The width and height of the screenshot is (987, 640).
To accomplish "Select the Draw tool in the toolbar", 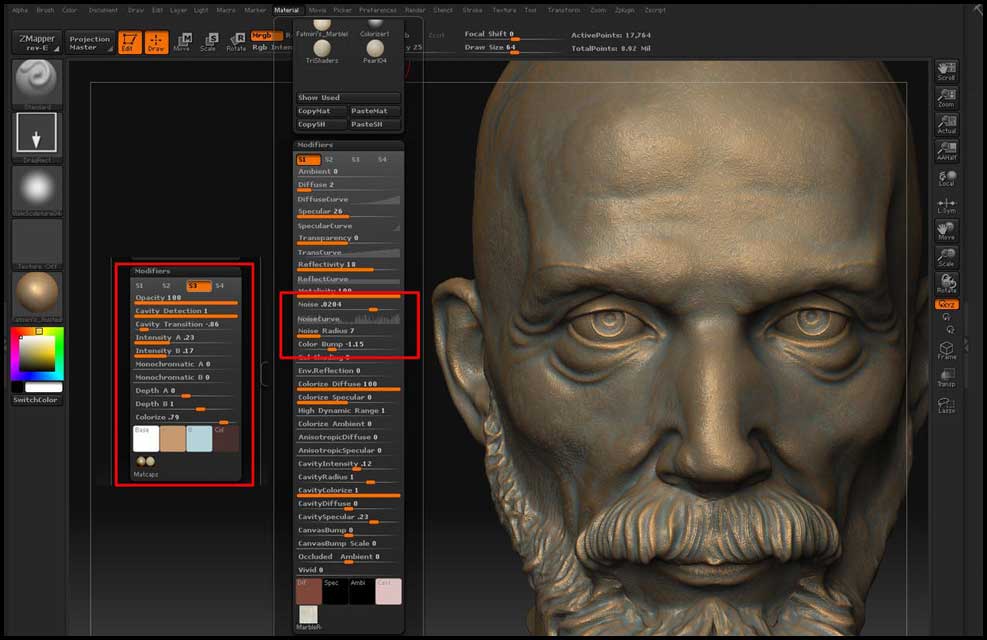I will pos(155,42).
